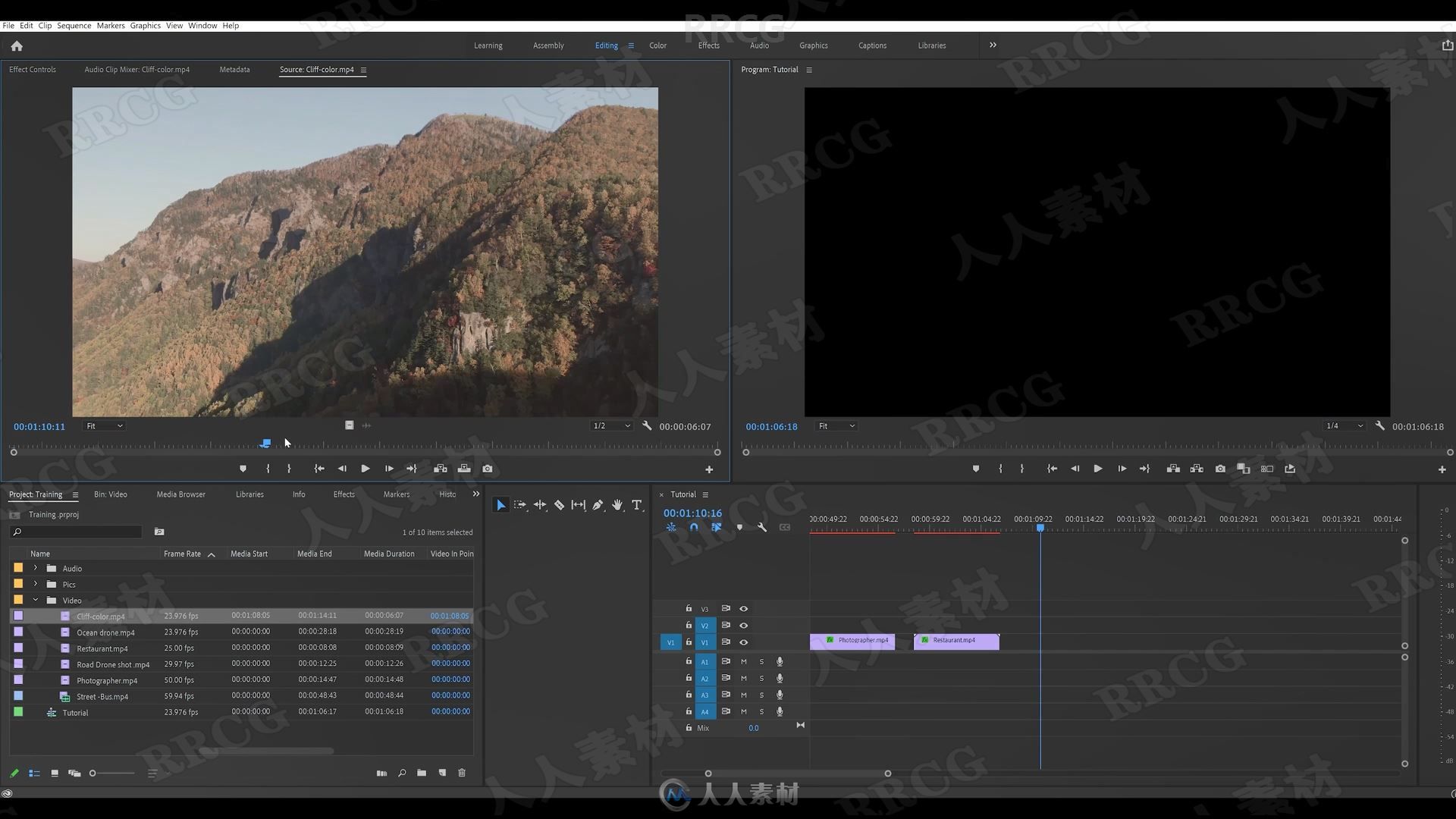
Task: Click the Project panel search field
Action: 76,532
